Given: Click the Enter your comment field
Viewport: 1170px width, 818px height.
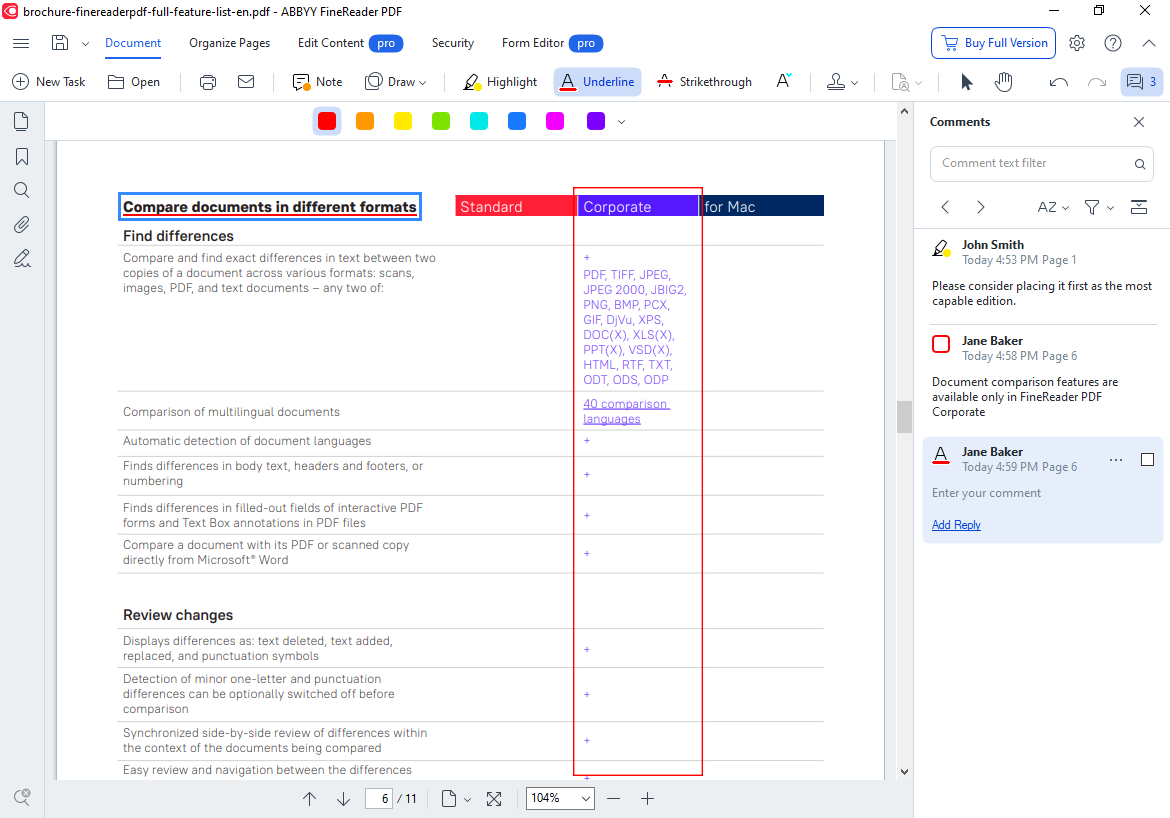Looking at the screenshot, I should coord(986,493).
